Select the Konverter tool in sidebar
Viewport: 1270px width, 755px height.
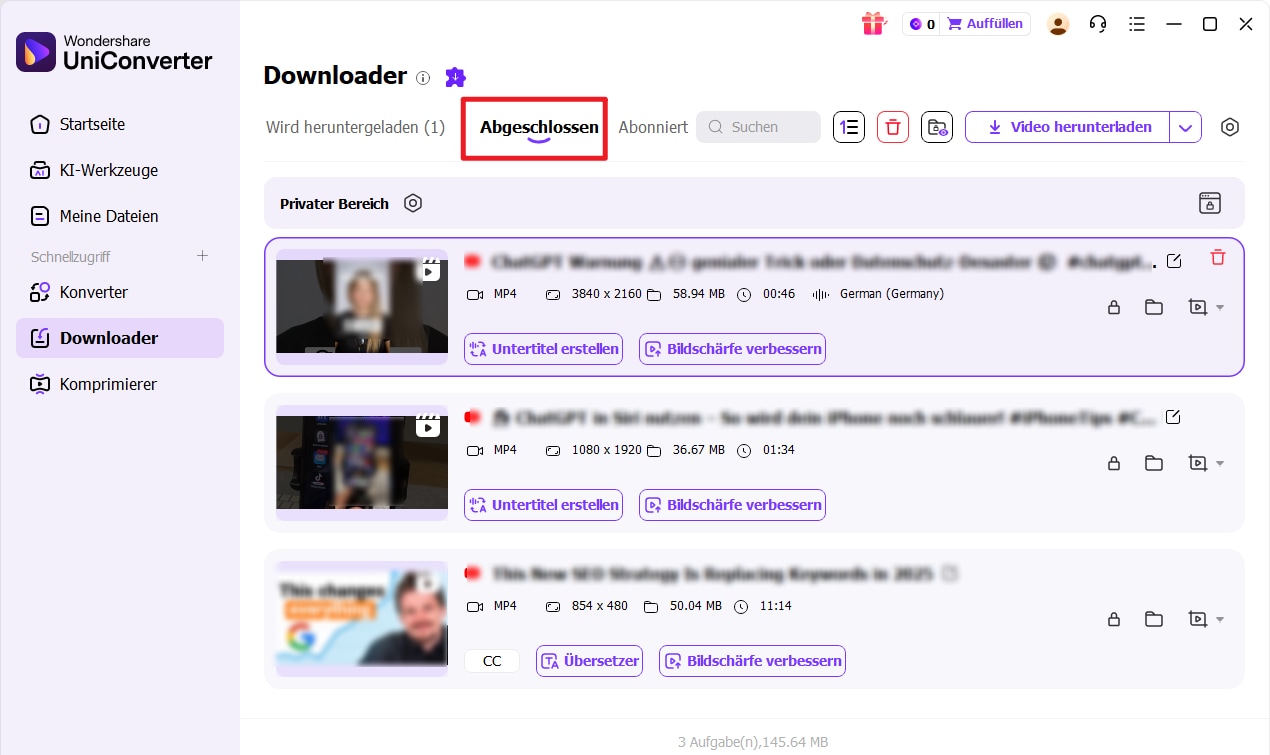tap(93, 292)
